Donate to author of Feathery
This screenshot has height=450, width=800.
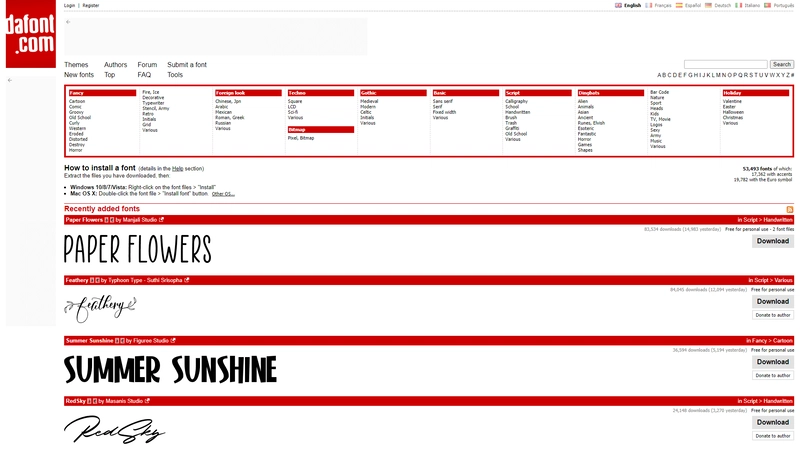tap(773, 315)
